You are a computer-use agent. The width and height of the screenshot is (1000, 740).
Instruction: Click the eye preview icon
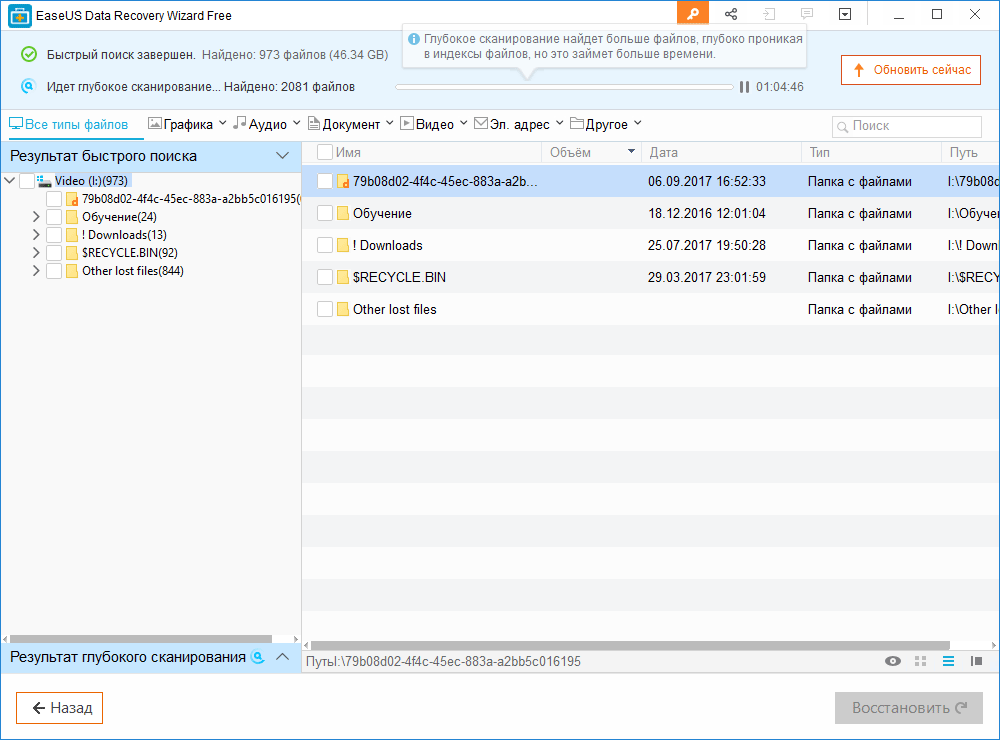[x=893, y=661]
